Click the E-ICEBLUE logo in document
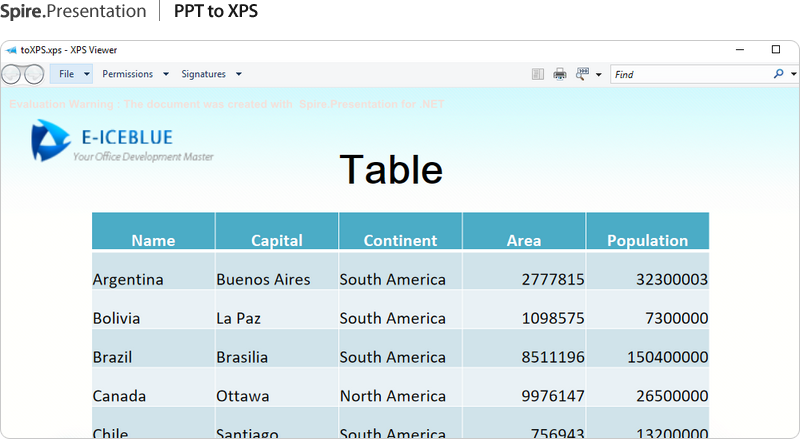The height and width of the screenshot is (440, 800). [x=122, y=142]
